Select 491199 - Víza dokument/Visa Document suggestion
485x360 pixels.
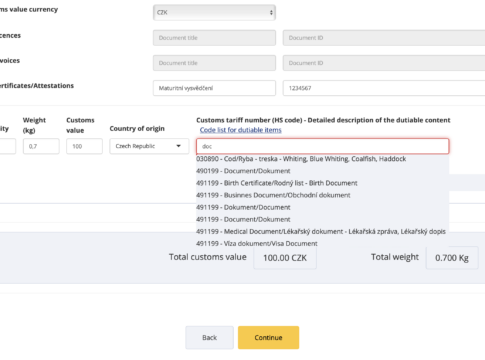coord(322,243)
